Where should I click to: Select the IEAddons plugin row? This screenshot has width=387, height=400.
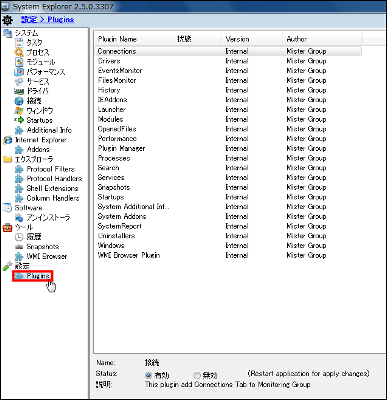tap(228, 100)
